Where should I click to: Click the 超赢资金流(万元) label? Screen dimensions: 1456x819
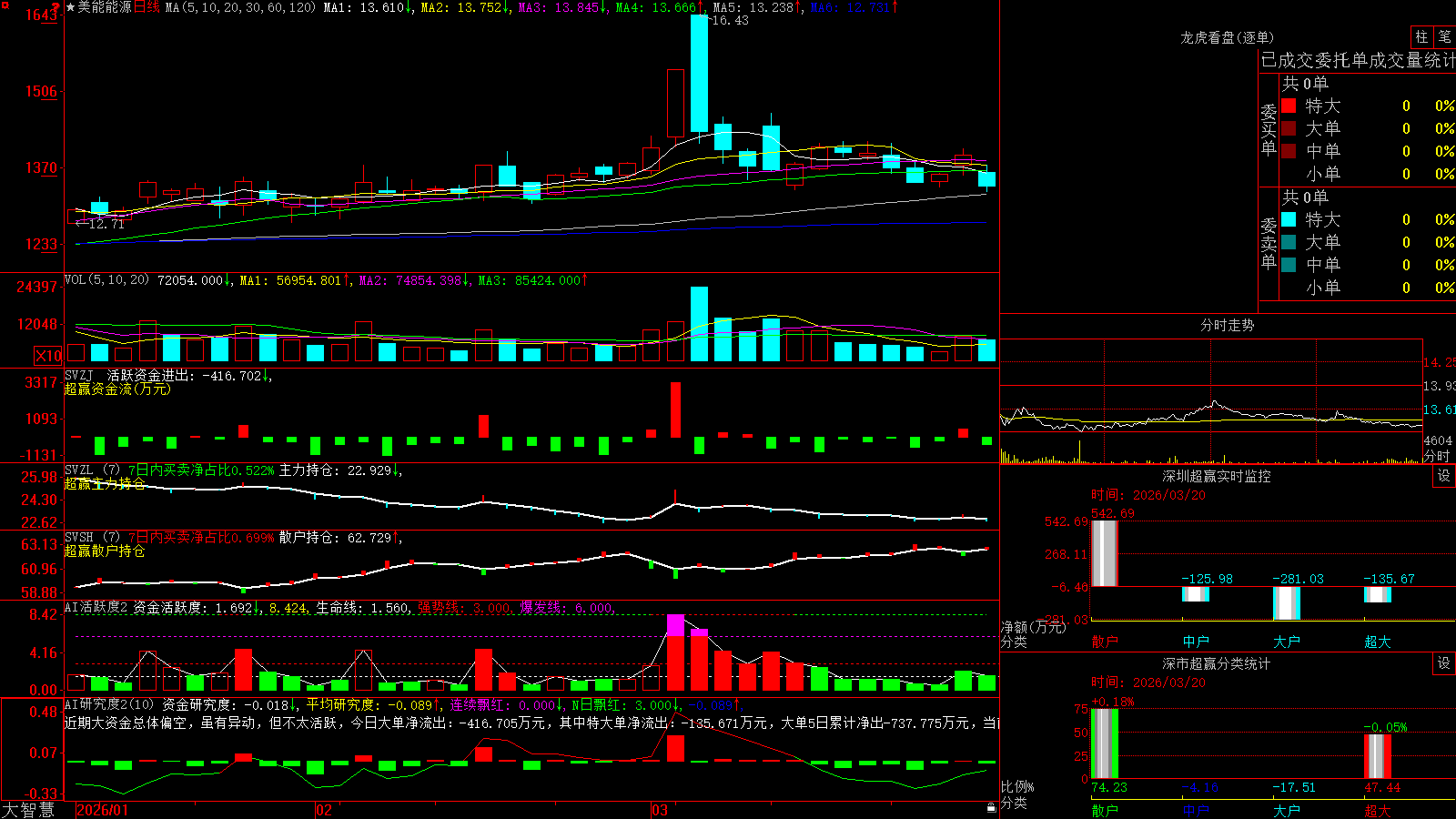117,389
